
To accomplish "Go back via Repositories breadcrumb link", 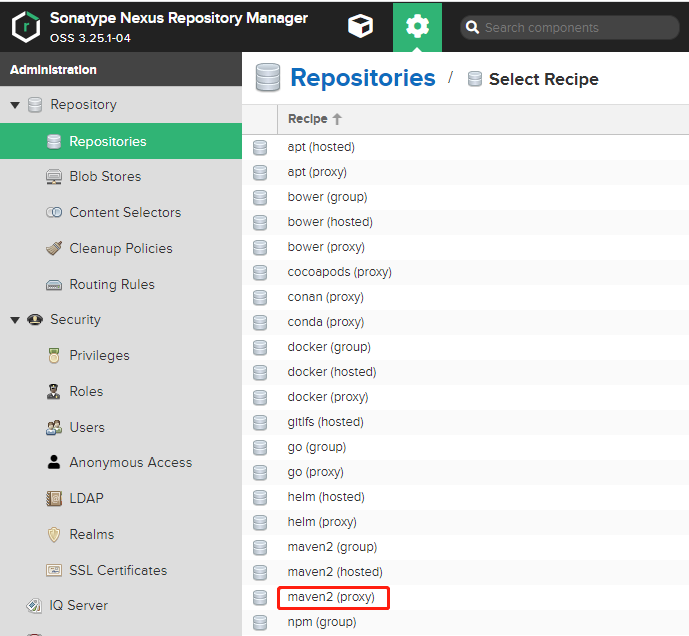I will 362,78.
